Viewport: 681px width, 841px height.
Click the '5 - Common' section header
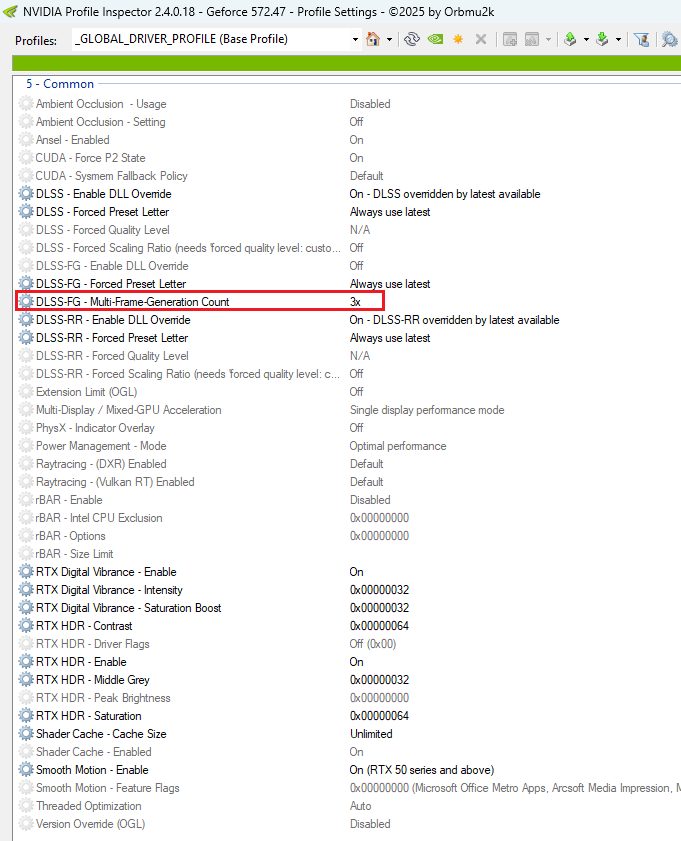point(60,84)
